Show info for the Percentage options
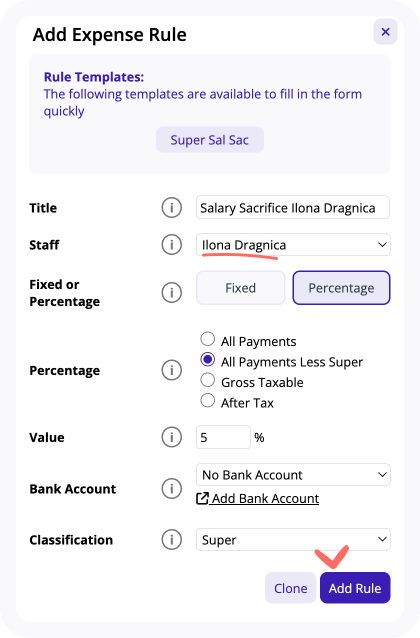The image size is (420, 638). (172, 370)
